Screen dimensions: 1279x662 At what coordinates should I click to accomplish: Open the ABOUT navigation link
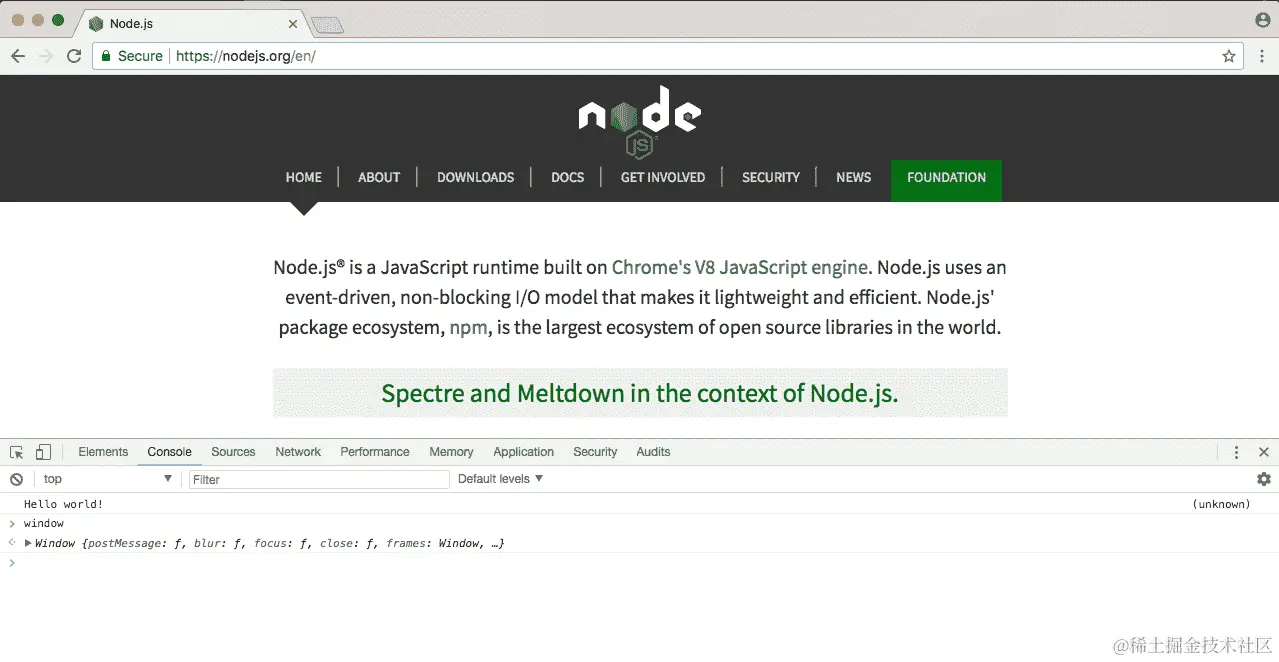pos(379,178)
